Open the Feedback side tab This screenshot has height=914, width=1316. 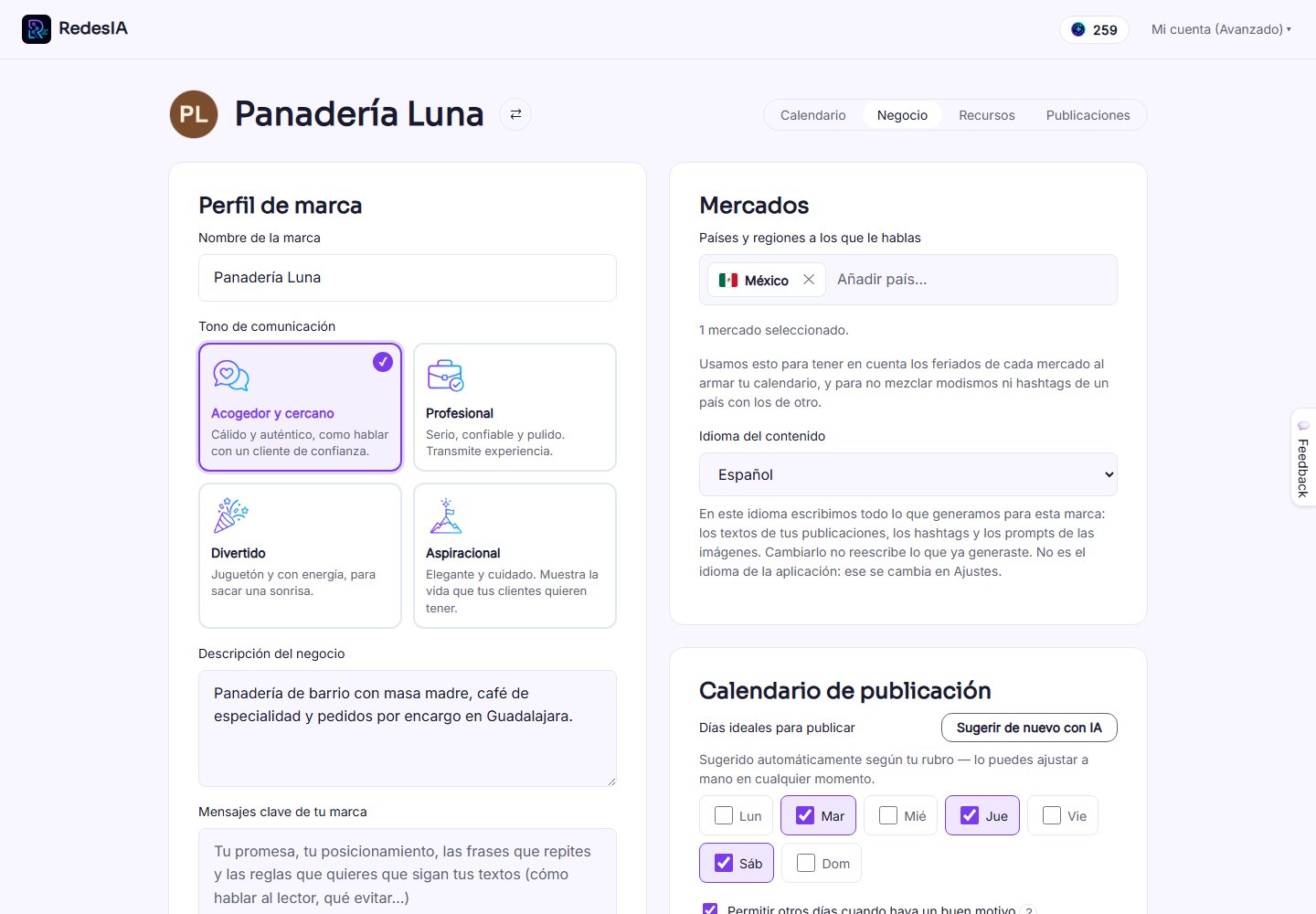click(x=1303, y=457)
